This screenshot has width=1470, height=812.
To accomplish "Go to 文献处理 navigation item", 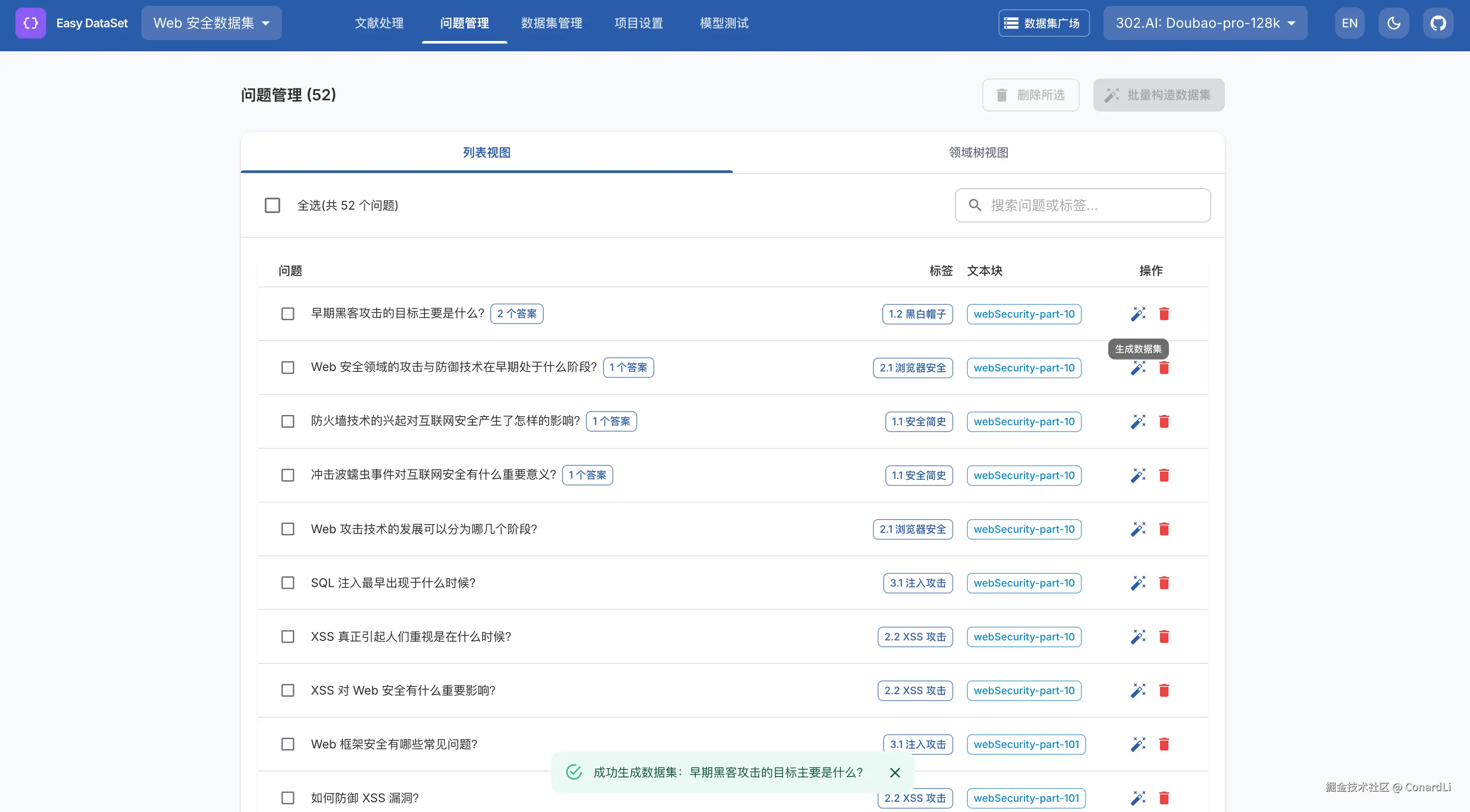I will pos(379,23).
